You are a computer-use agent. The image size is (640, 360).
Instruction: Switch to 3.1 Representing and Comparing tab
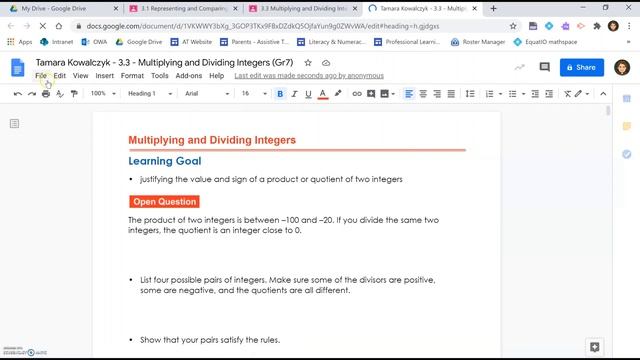[x=184, y=8]
